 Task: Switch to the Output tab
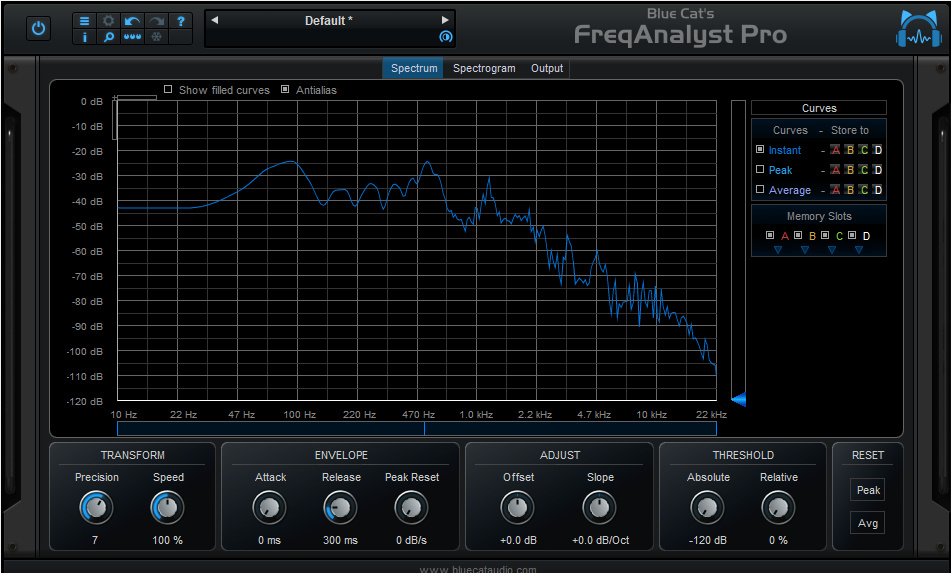tap(547, 69)
